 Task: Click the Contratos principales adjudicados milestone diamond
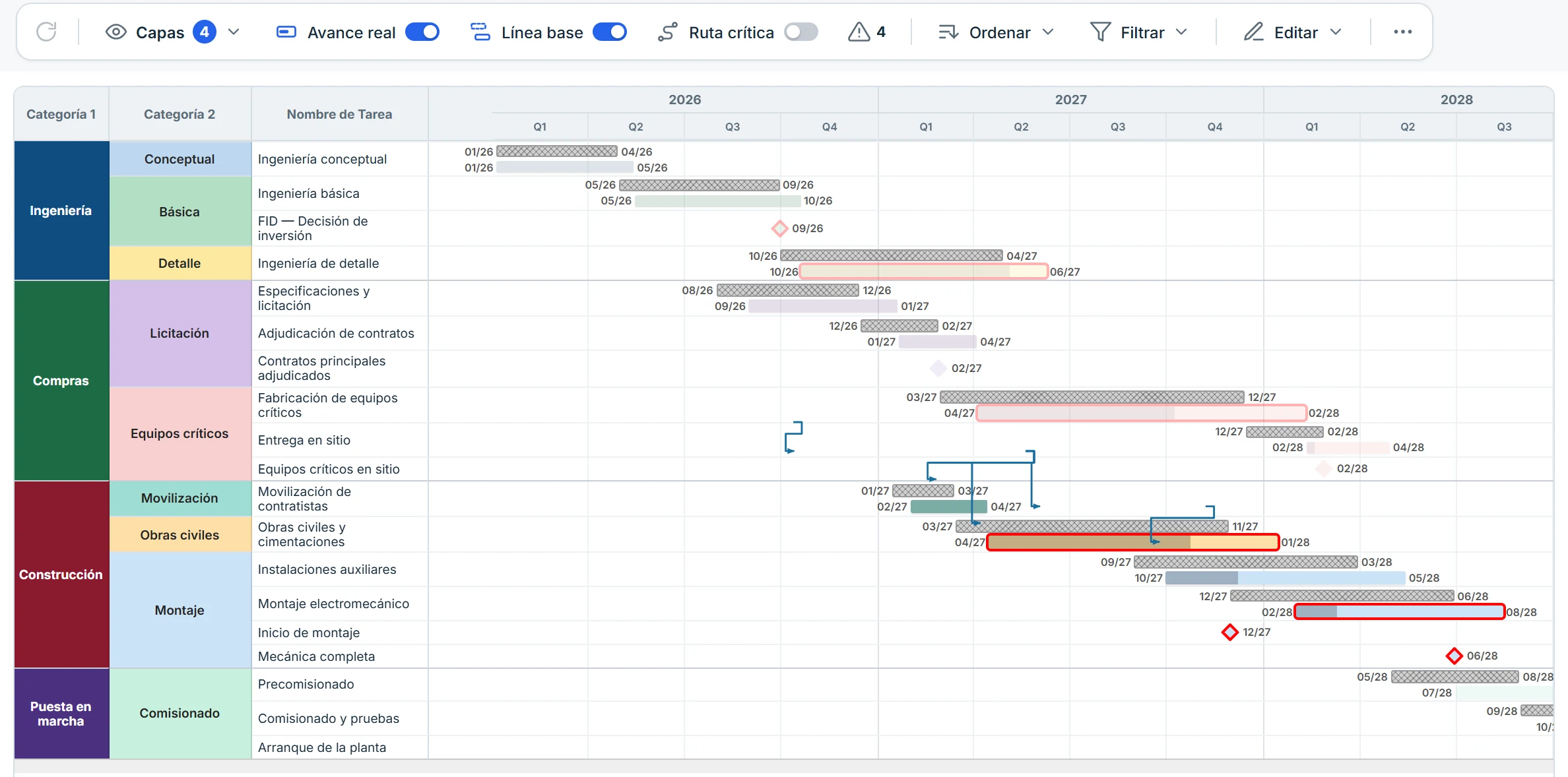(x=938, y=368)
